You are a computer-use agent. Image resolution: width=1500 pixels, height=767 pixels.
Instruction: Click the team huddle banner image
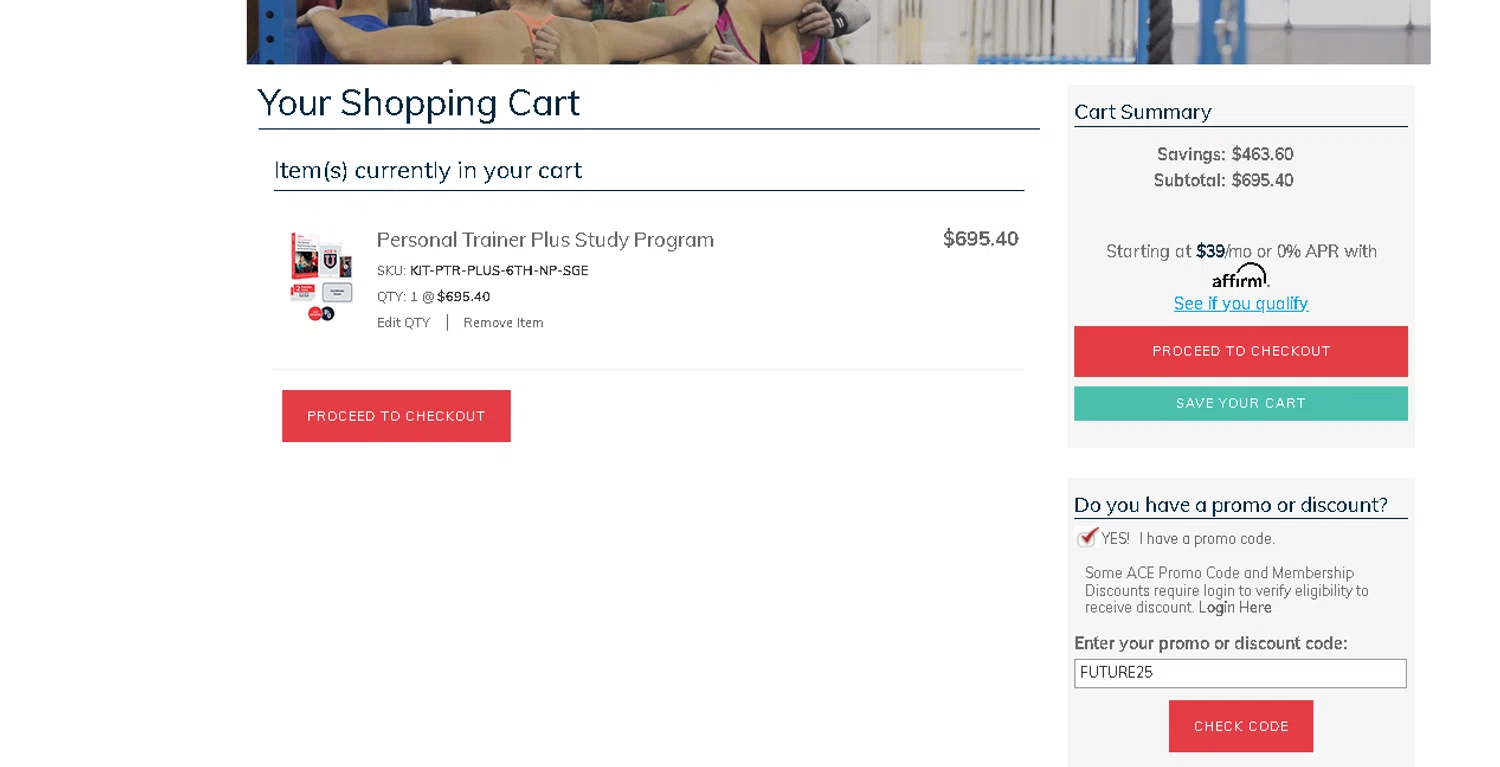pos(838,32)
